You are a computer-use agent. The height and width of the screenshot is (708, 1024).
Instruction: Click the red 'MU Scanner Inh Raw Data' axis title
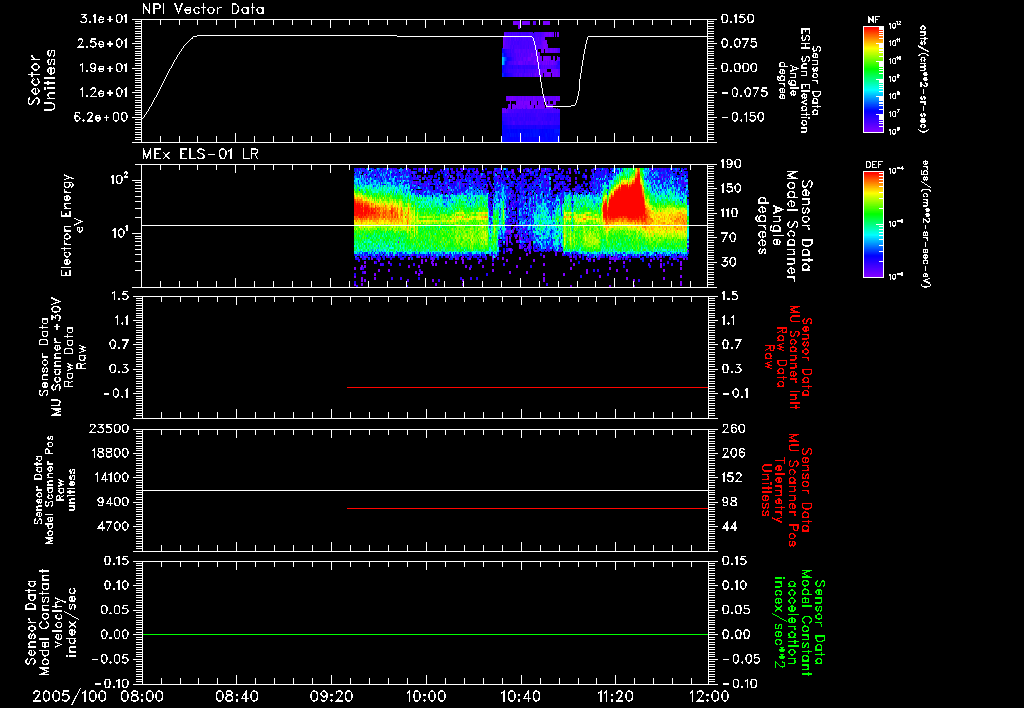(x=787, y=357)
